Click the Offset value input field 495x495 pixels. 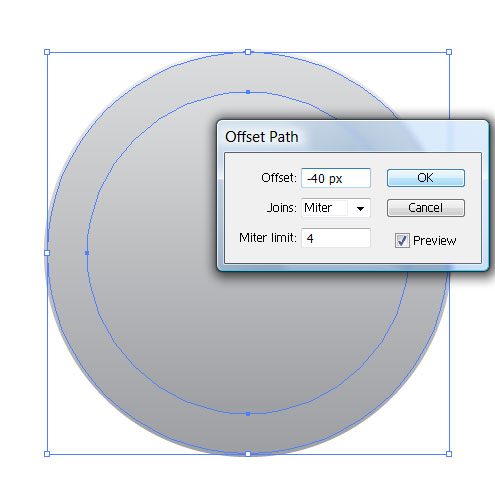(336, 178)
